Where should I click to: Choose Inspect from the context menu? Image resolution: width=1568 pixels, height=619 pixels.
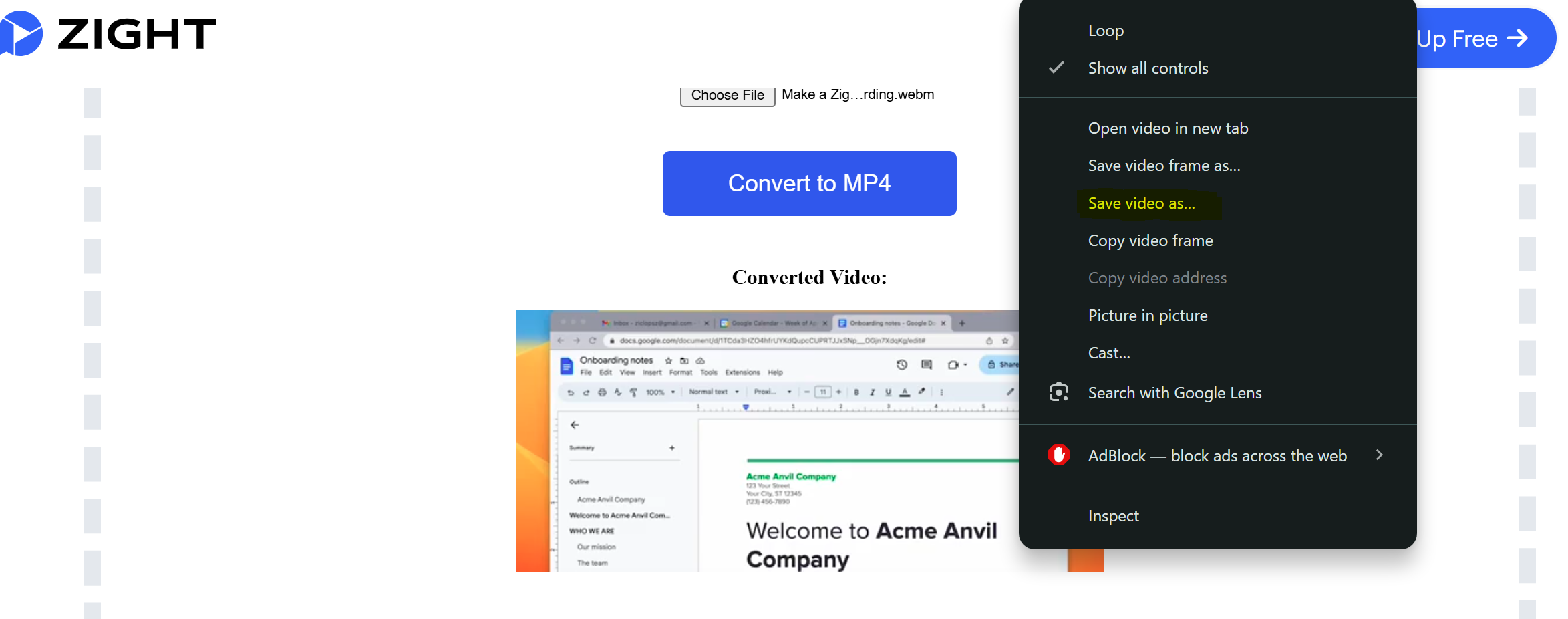[x=1217, y=516]
